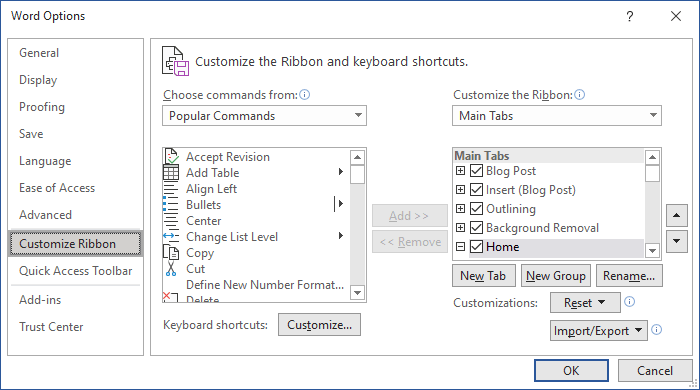The height and width of the screenshot is (390, 700).
Task: Toggle the Outlining tab checkbox
Action: 476,209
